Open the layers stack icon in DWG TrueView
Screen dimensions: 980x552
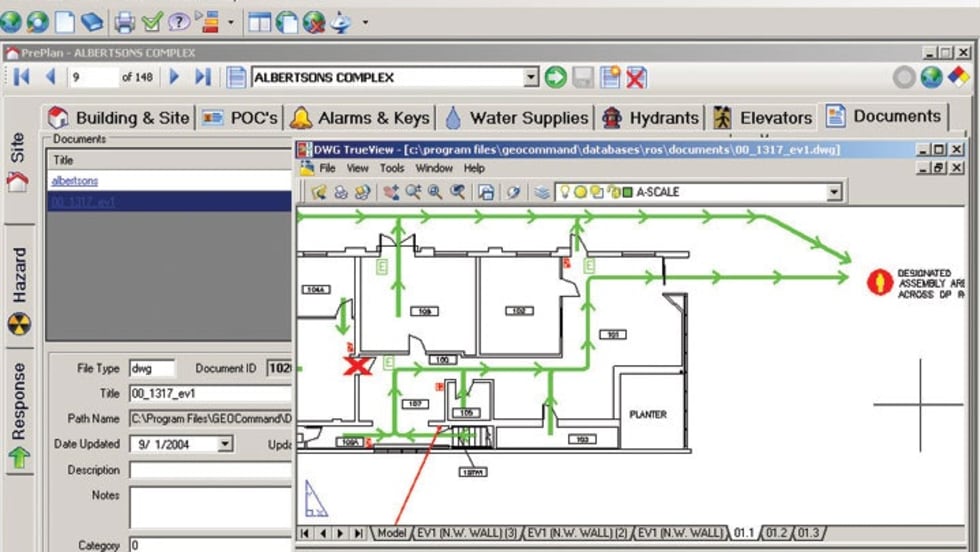(x=541, y=192)
